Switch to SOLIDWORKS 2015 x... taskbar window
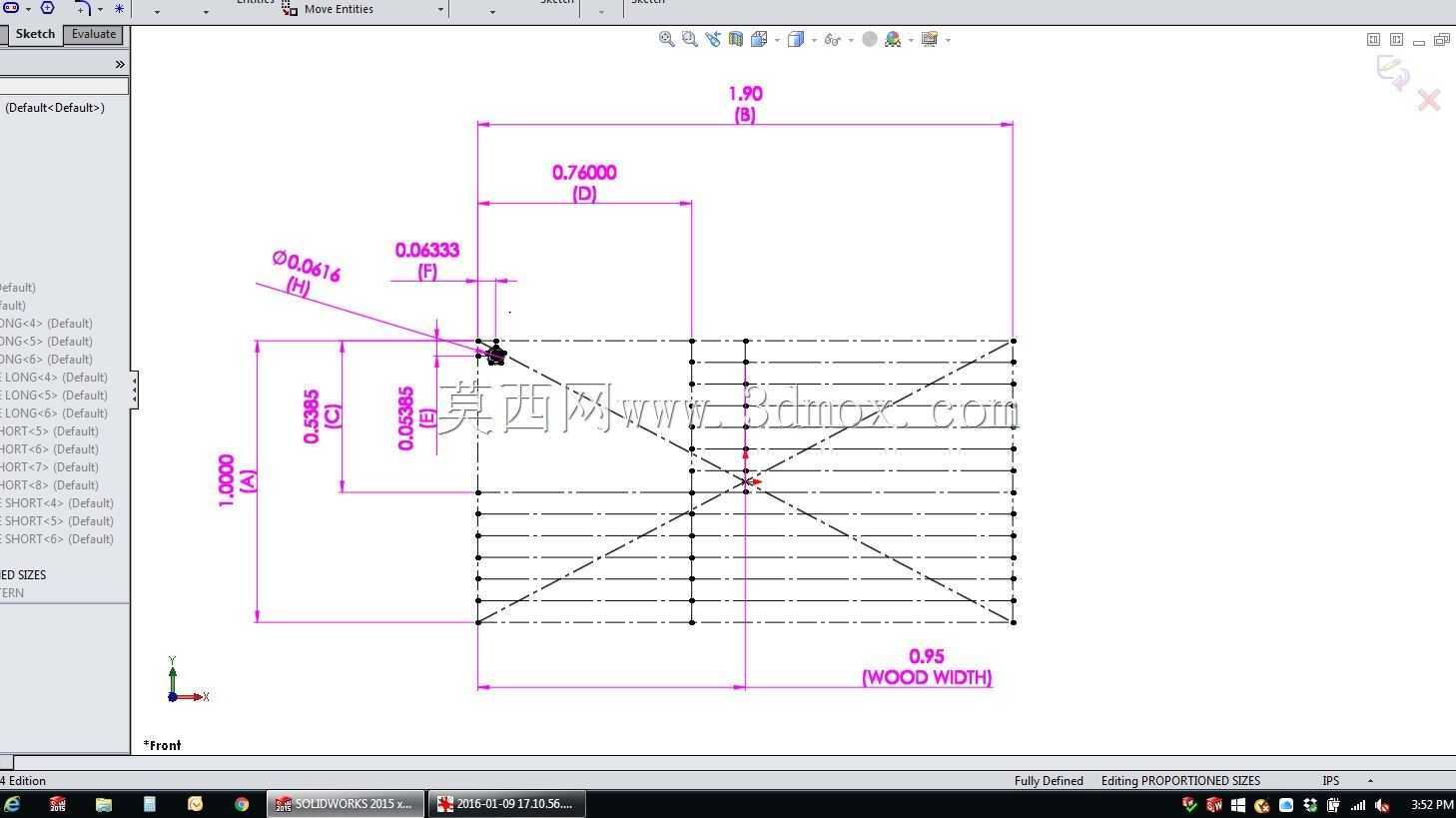Image resolution: width=1456 pixels, height=818 pixels. click(346, 804)
